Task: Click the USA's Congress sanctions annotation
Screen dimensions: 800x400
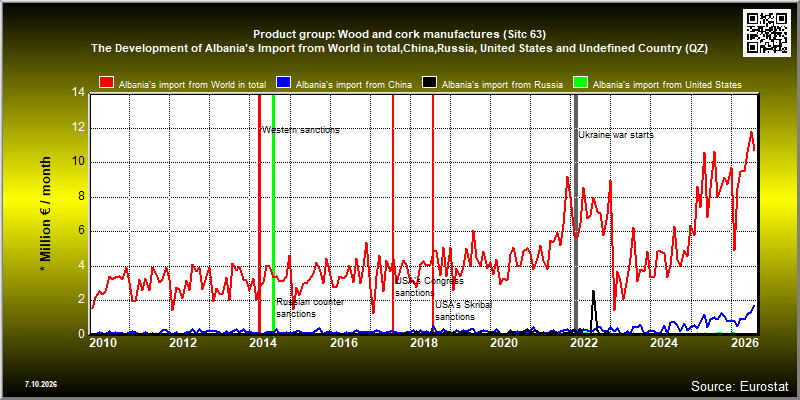Action: [430, 287]
